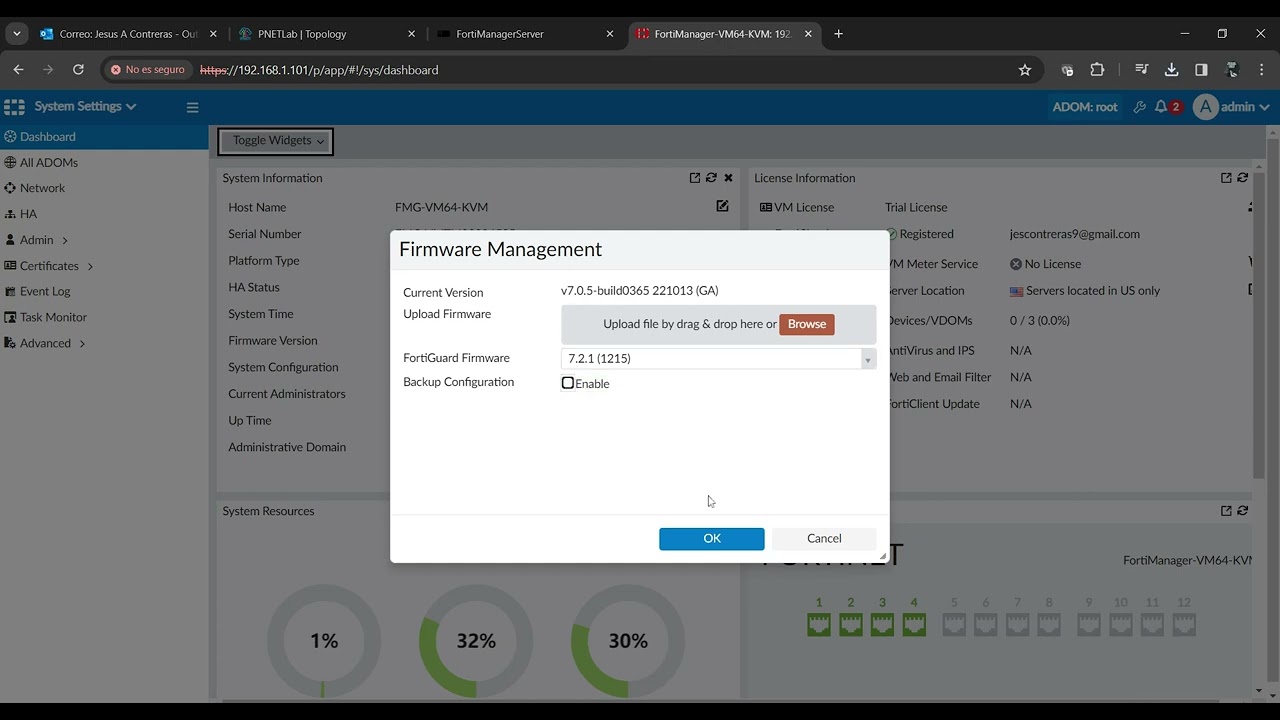Expand the Admin sidebar submenu
Image resolution: width=1280 pixels, height=720 pixels.
[65, 240]
